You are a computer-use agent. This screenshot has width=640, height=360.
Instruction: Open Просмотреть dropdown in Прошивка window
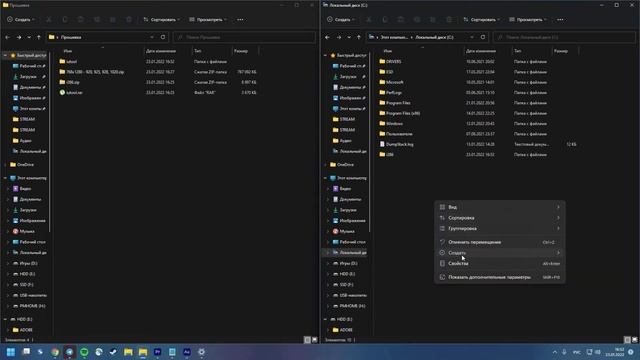[x=208, y=20]
